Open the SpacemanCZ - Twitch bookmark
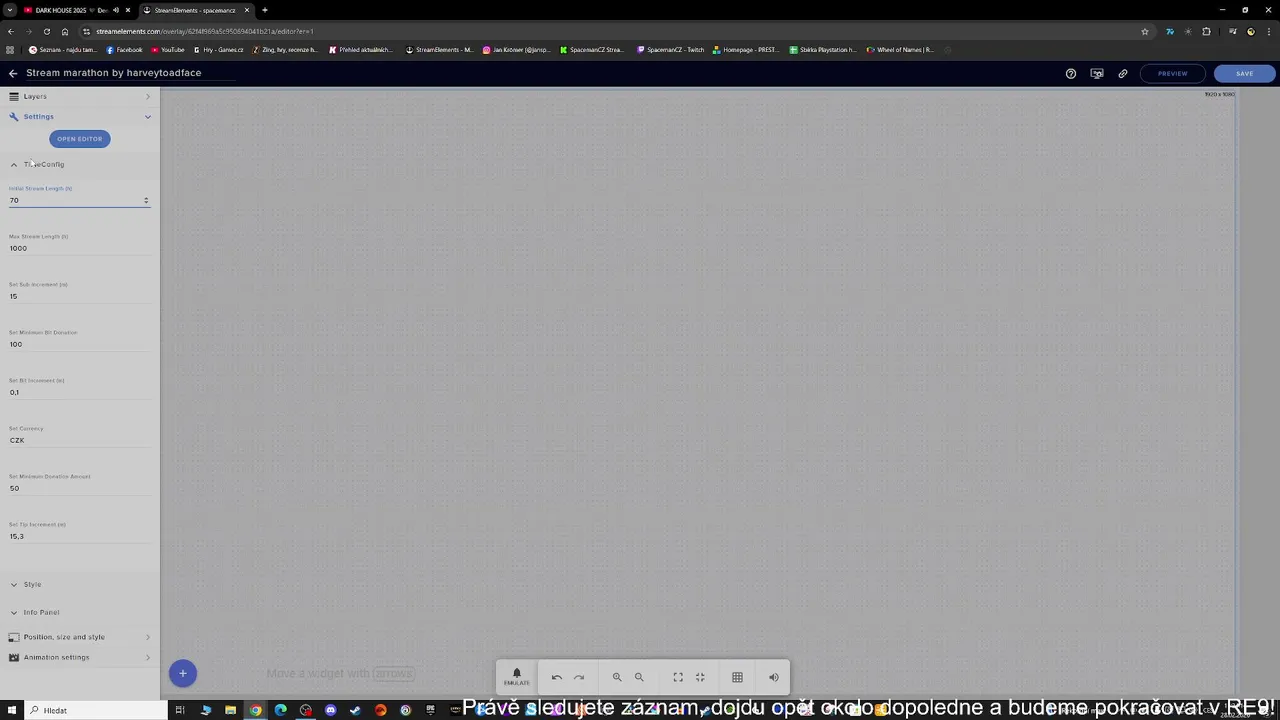 tap(671, 49)
